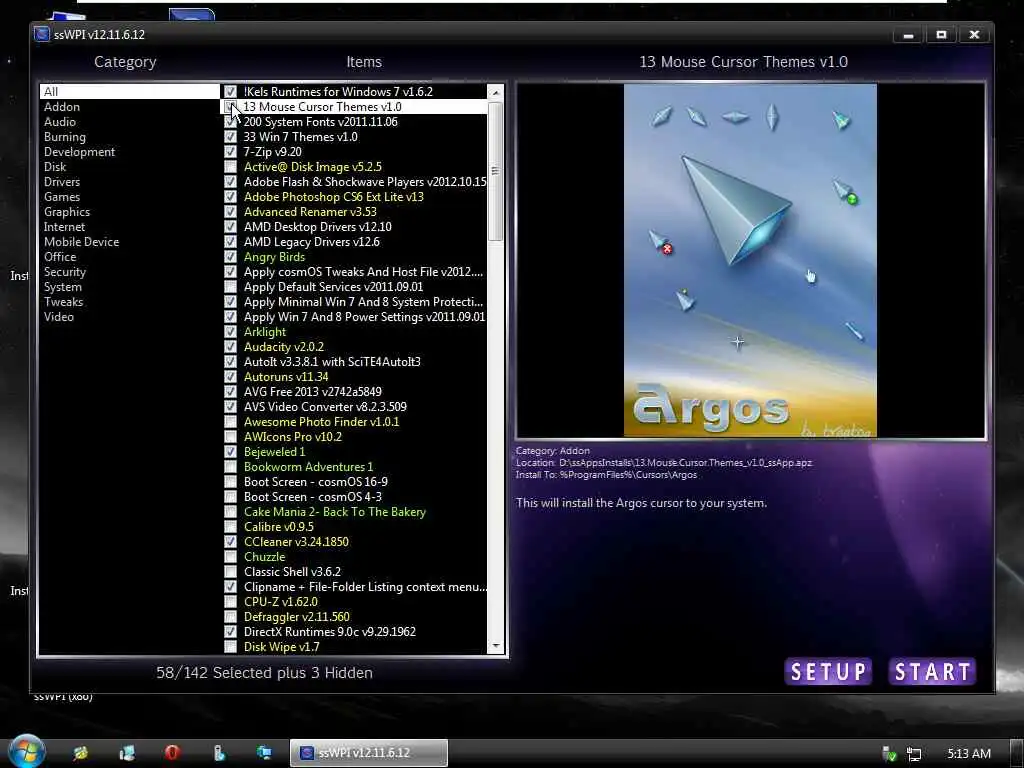
Task: Select 'CPU-Z v1.62.0' list item
Action: tap(281, 601)
